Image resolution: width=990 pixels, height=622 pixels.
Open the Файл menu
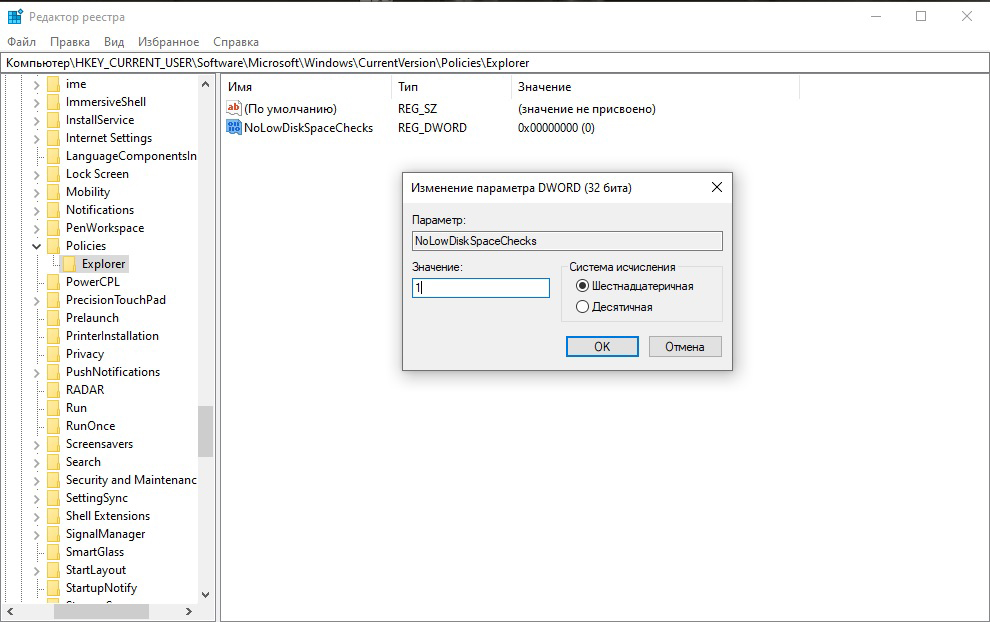click(21, 42)
